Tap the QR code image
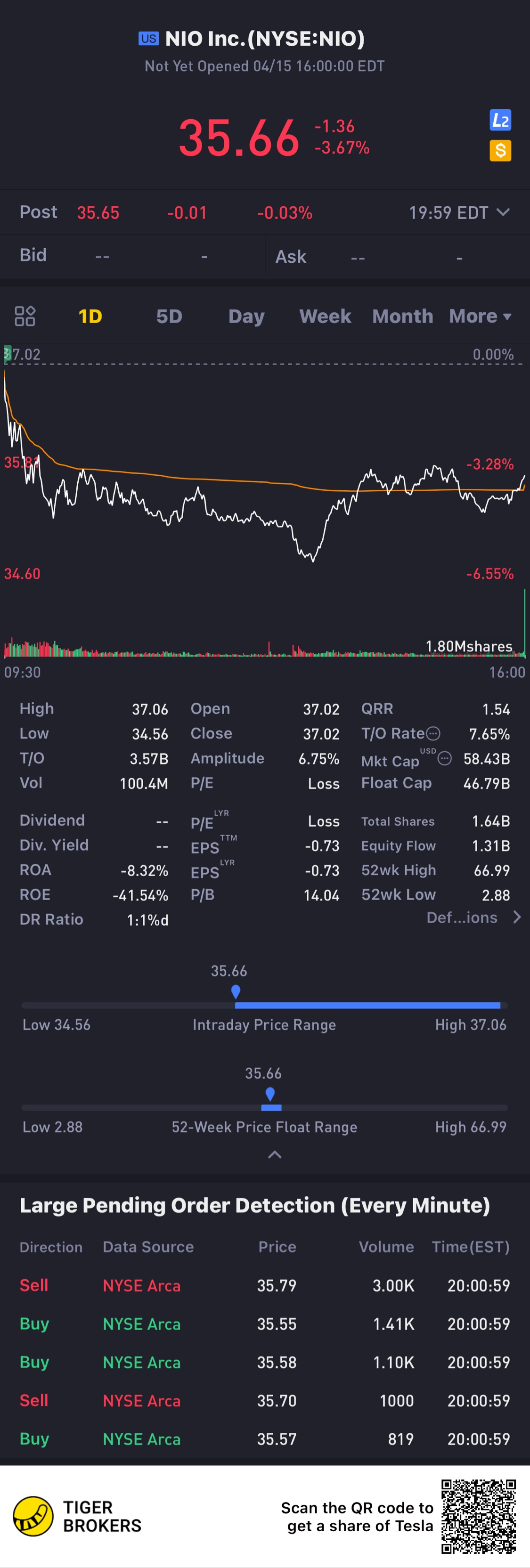This screenshot has width=530, height=1568. [x=479, y=1516]
